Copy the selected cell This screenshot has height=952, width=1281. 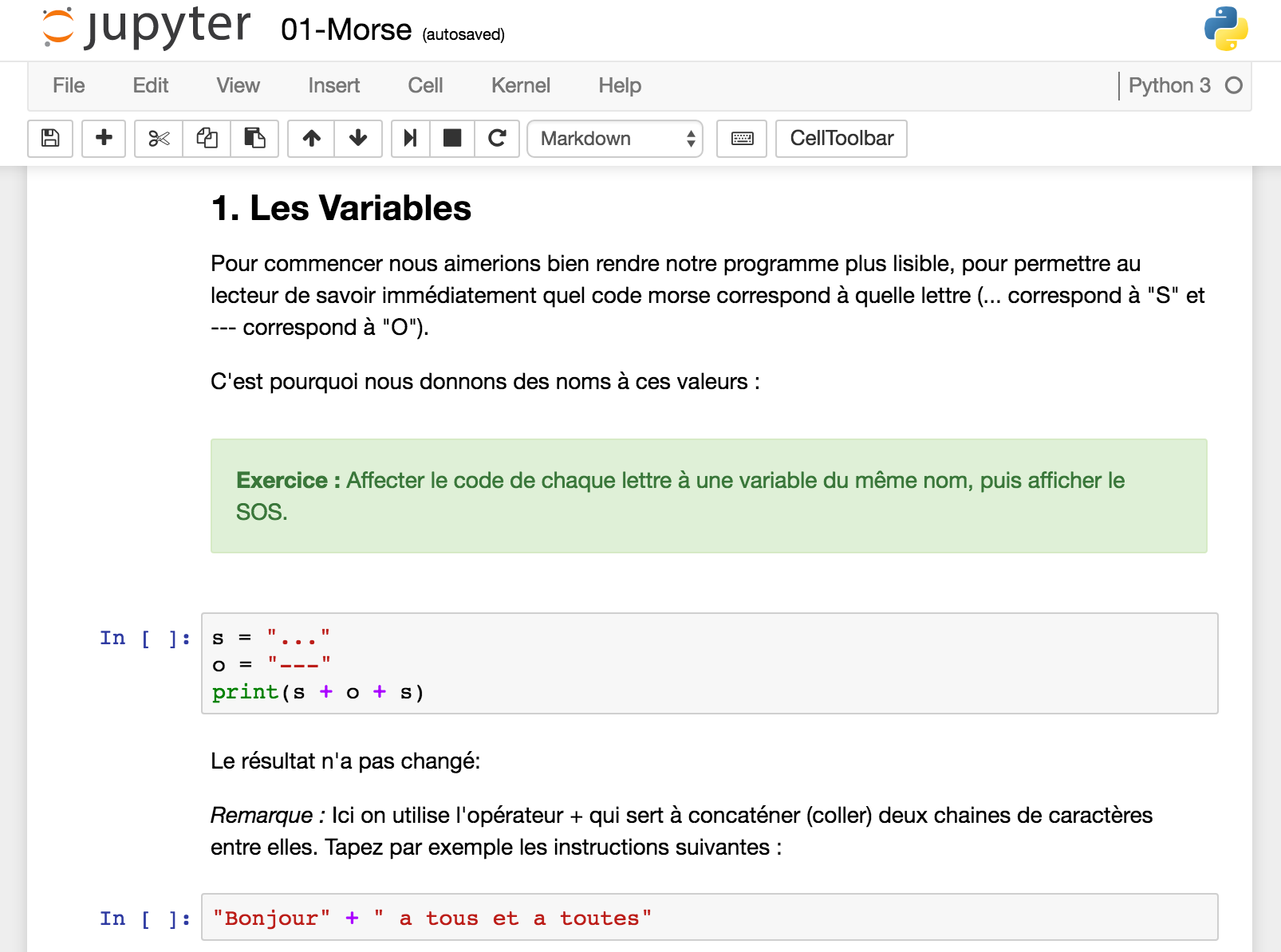tap(206, 139)
